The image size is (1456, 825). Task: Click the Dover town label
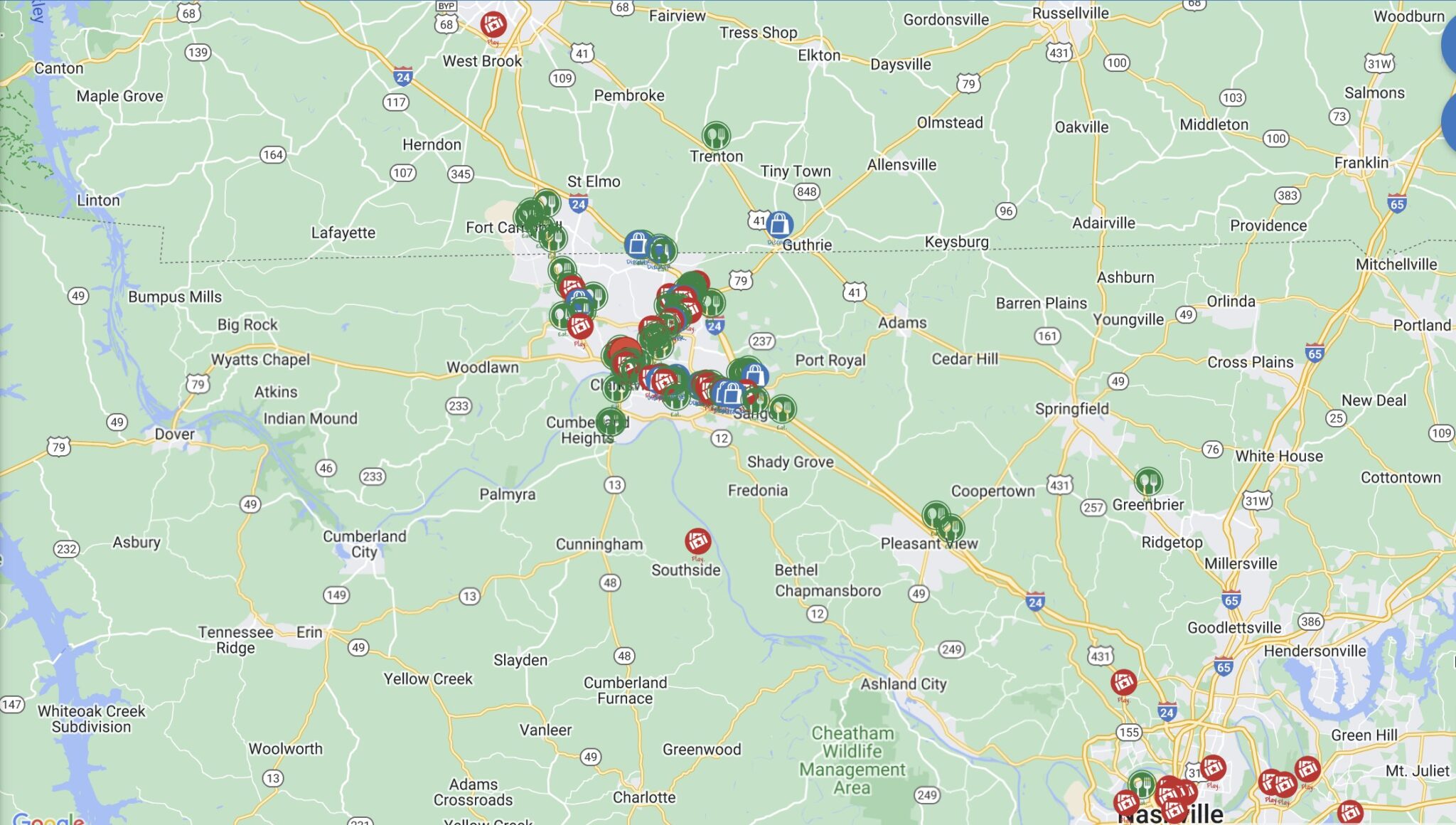(174, 434)
